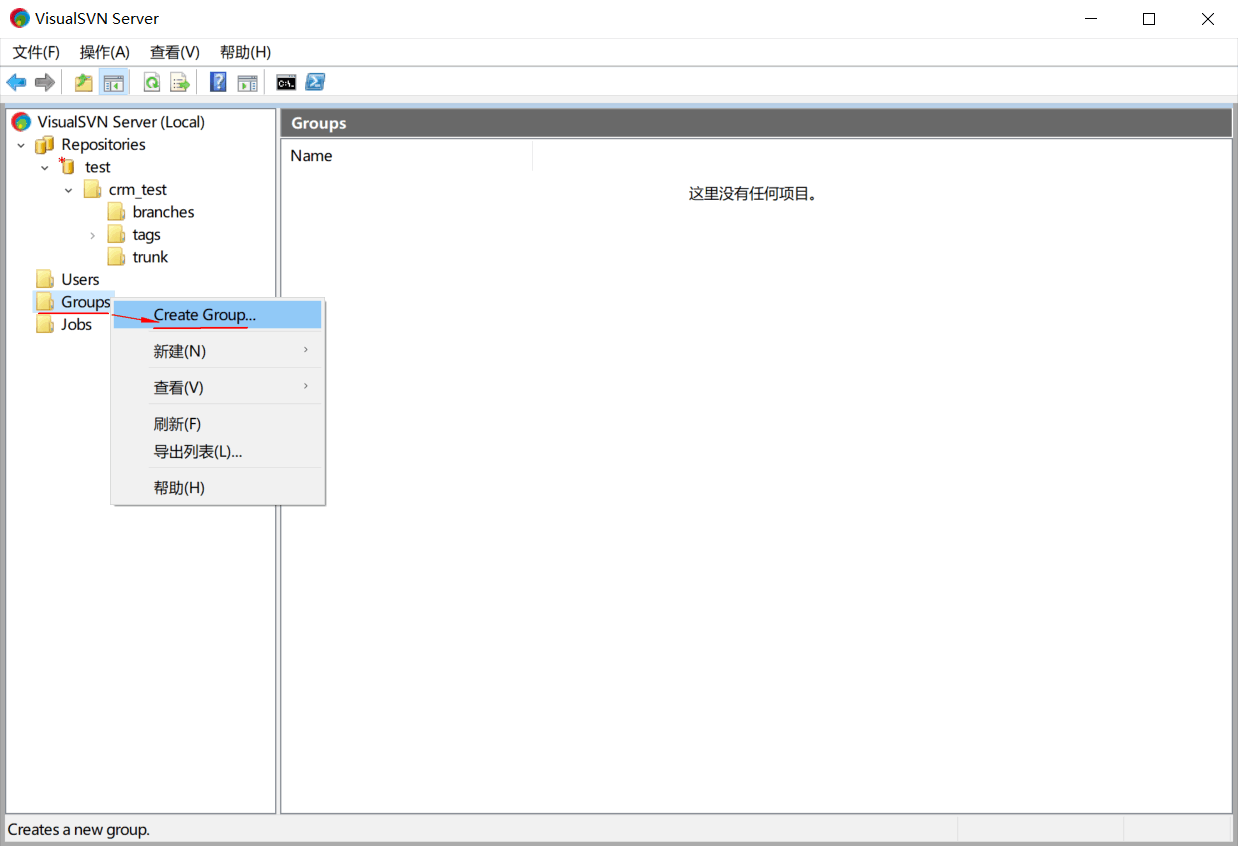Click the Forward arrow toolbar icon
This screenshot has width=1238, height=846.
[x=44, y=82]
